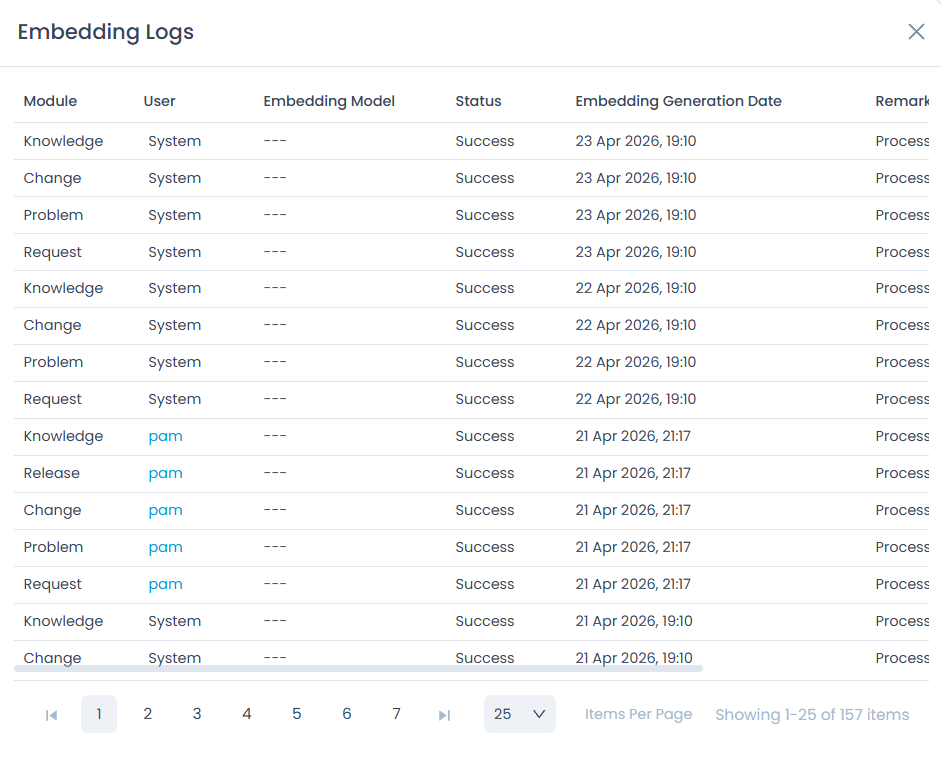941x760 pixels.
Task: Open pam user link in Release row
Action: (x=165, y=473)
